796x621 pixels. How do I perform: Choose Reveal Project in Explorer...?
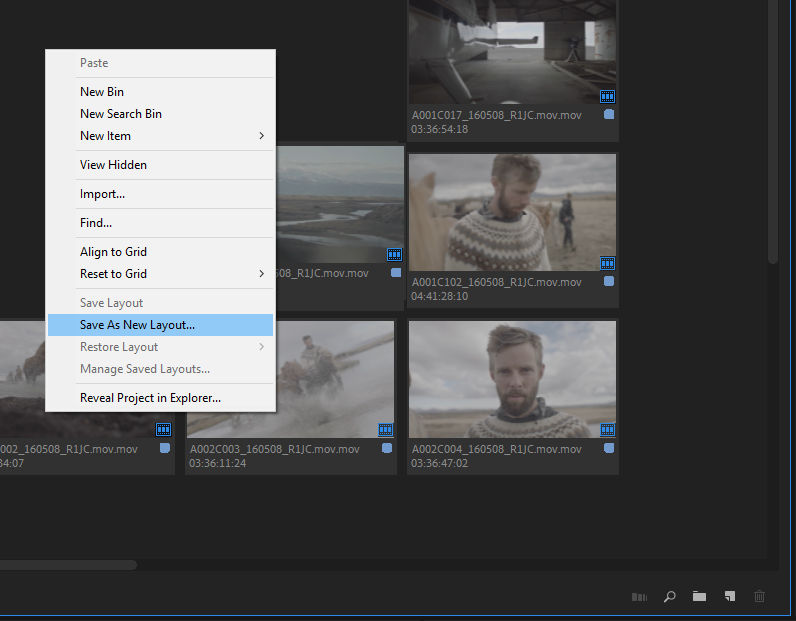click(x=160, y=398)
